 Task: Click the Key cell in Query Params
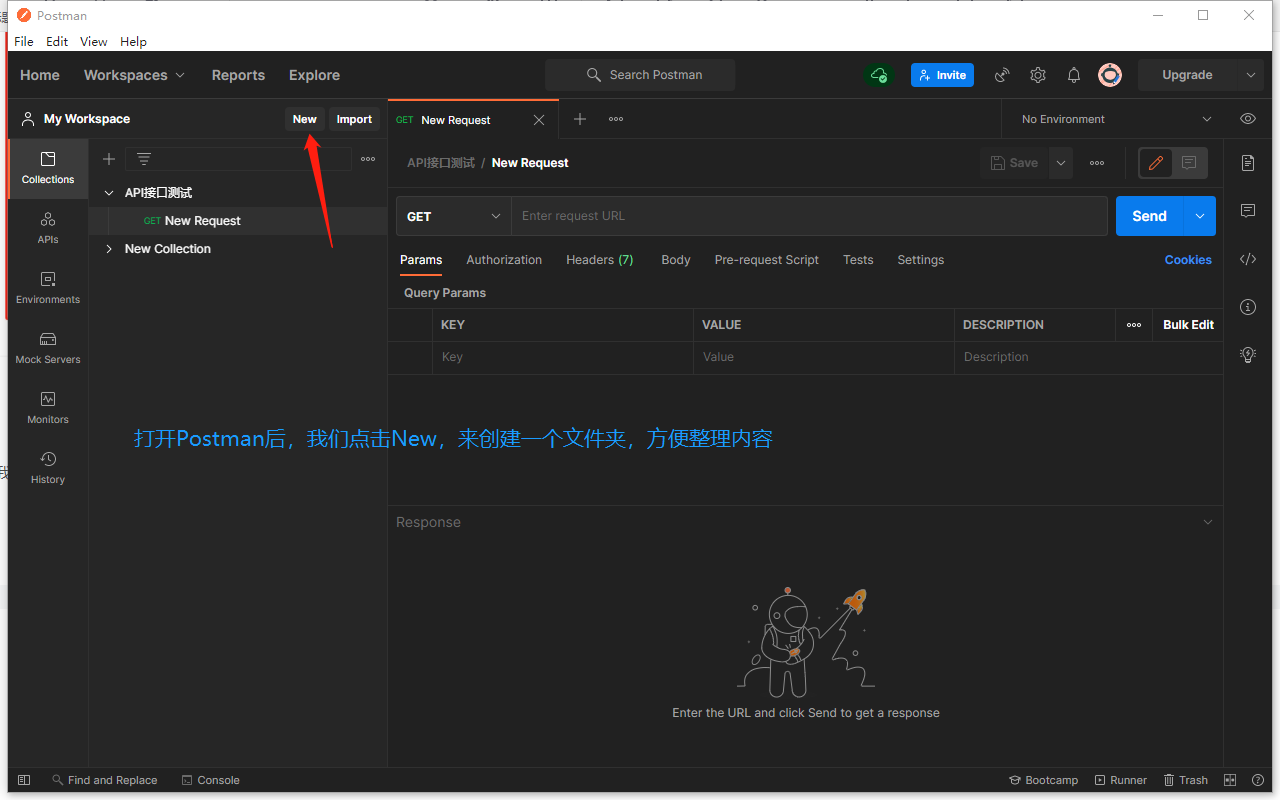pyautogui.click(x=563, y=357)
